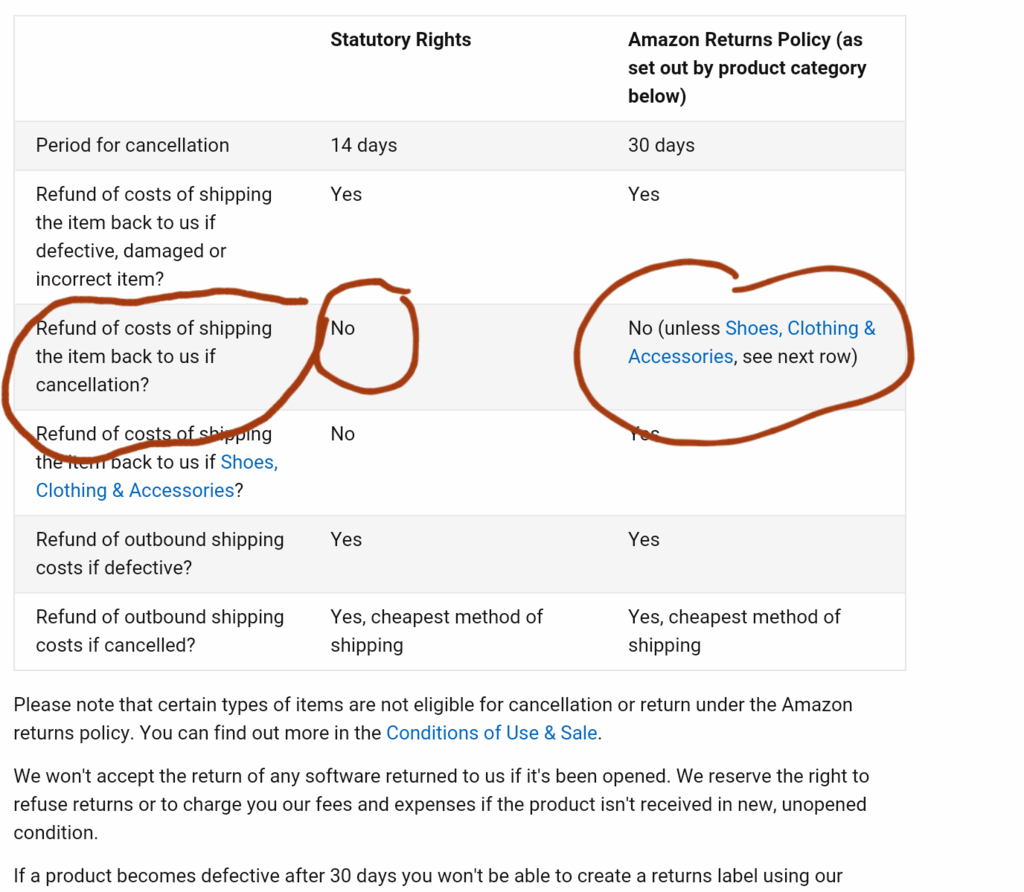
Task: Click the 14 days cell
Action: pyautogui.click(x=364, y=145)
